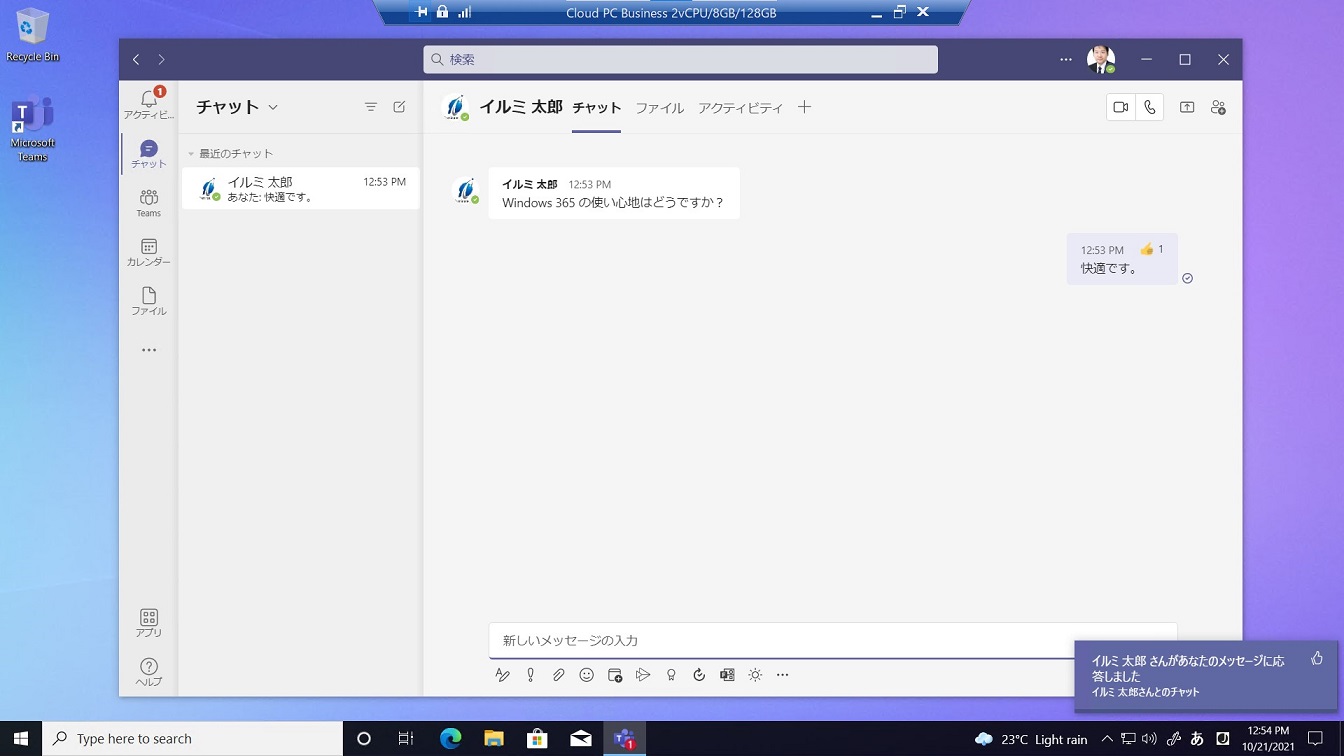
Task: Open the message format tool
Action: 502,675
